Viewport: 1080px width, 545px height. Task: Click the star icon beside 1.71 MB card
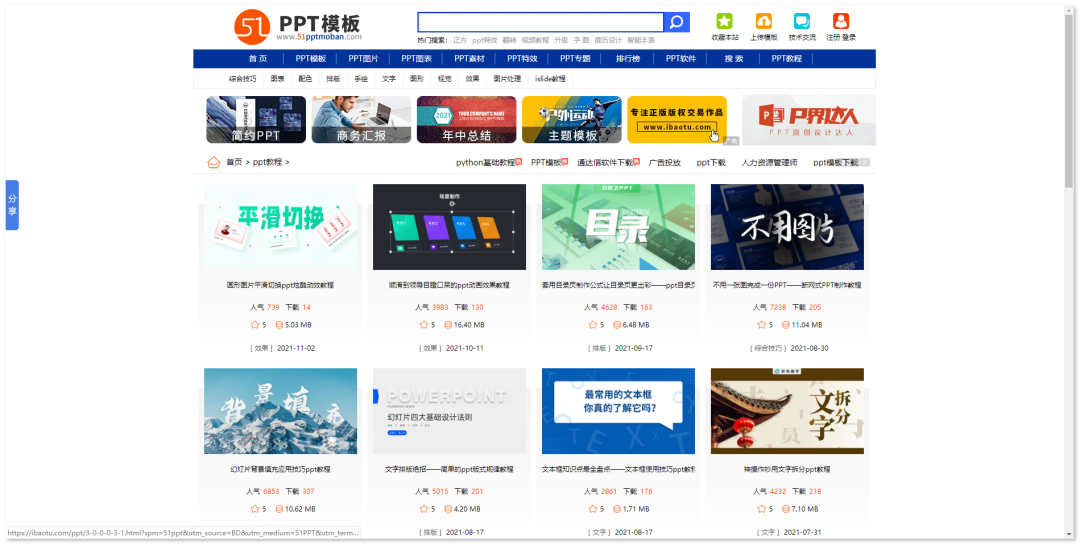click(592, 509)
